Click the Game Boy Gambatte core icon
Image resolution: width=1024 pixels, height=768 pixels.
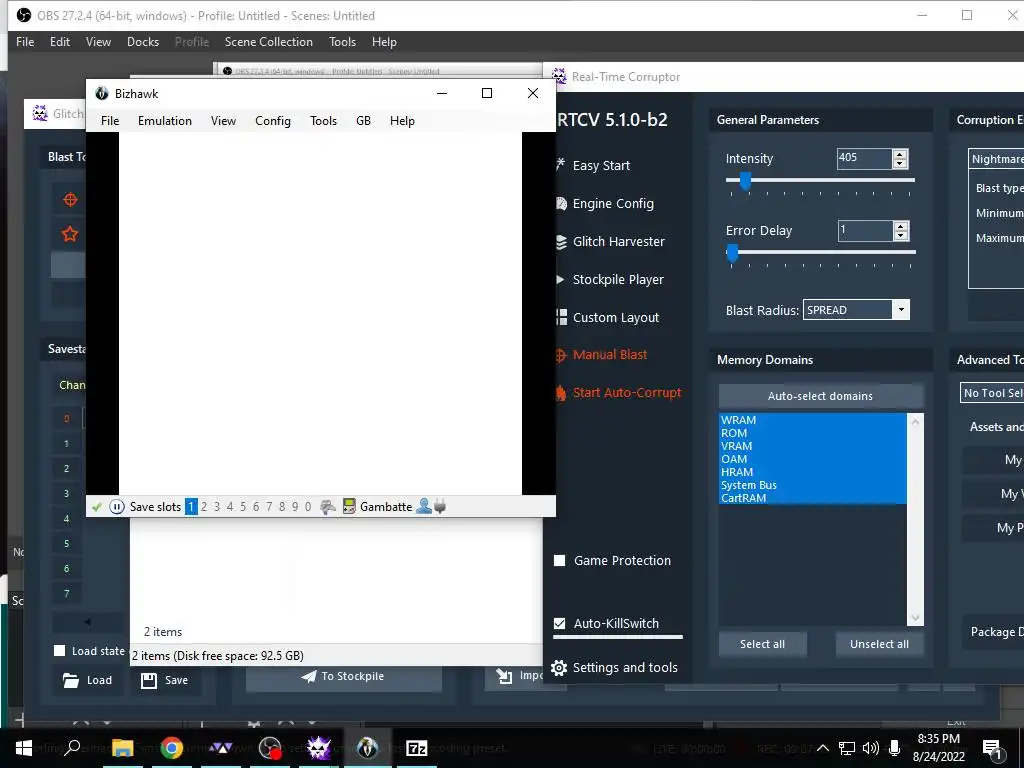349,507
